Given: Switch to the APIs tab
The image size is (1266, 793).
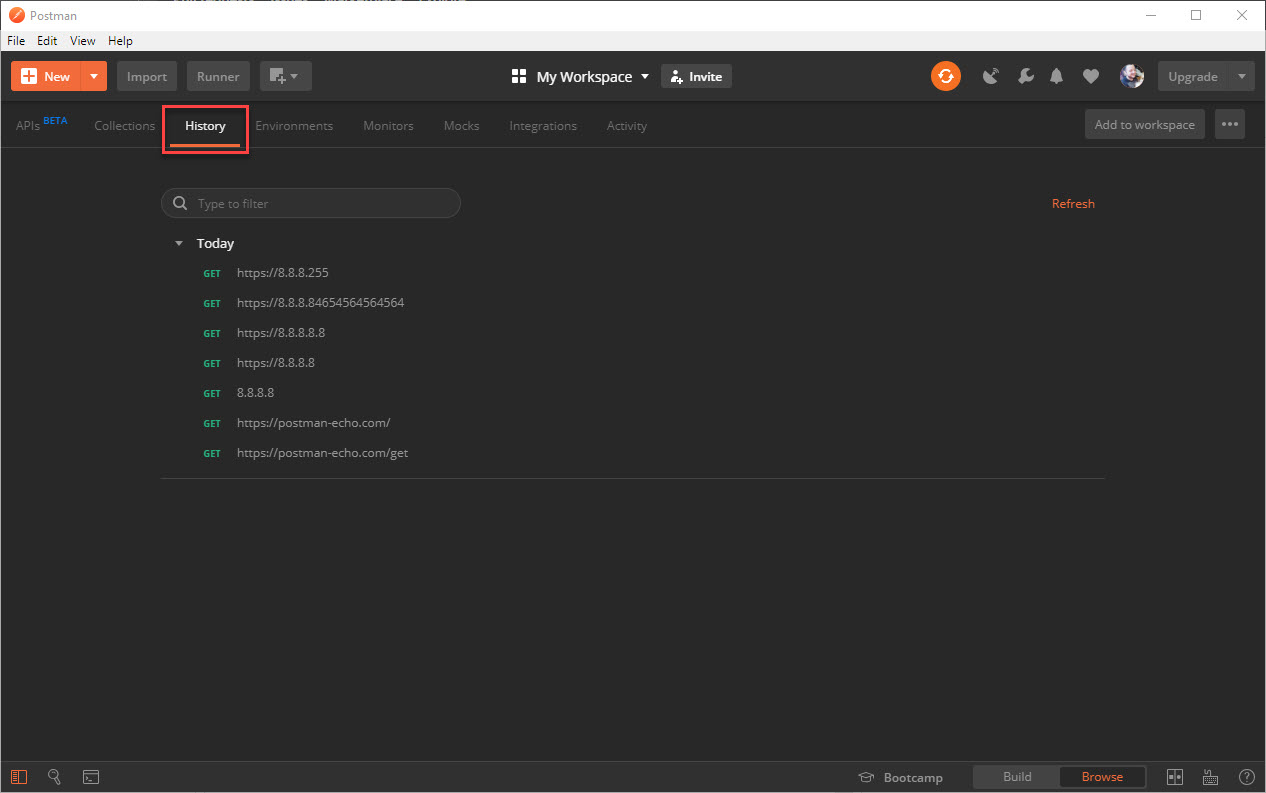Looking at the screenshot, I should click(41, 125).
